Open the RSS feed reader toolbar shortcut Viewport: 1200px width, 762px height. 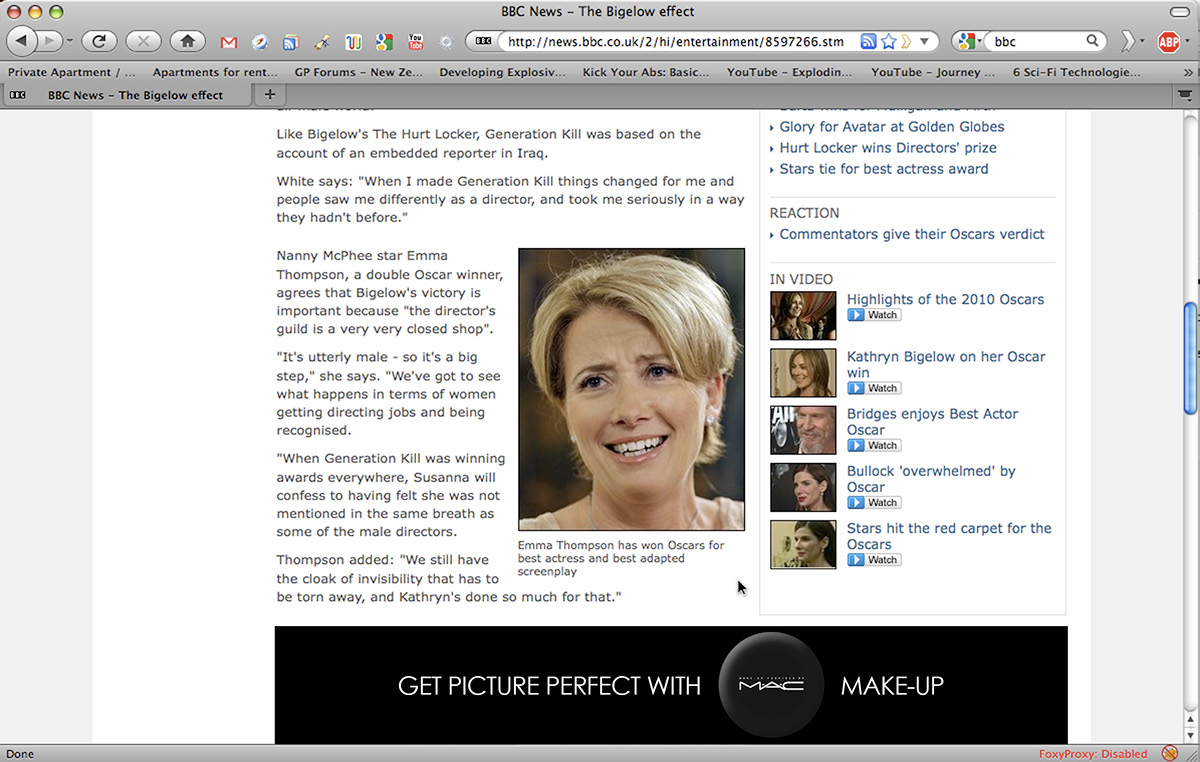(x=290, y=42)
